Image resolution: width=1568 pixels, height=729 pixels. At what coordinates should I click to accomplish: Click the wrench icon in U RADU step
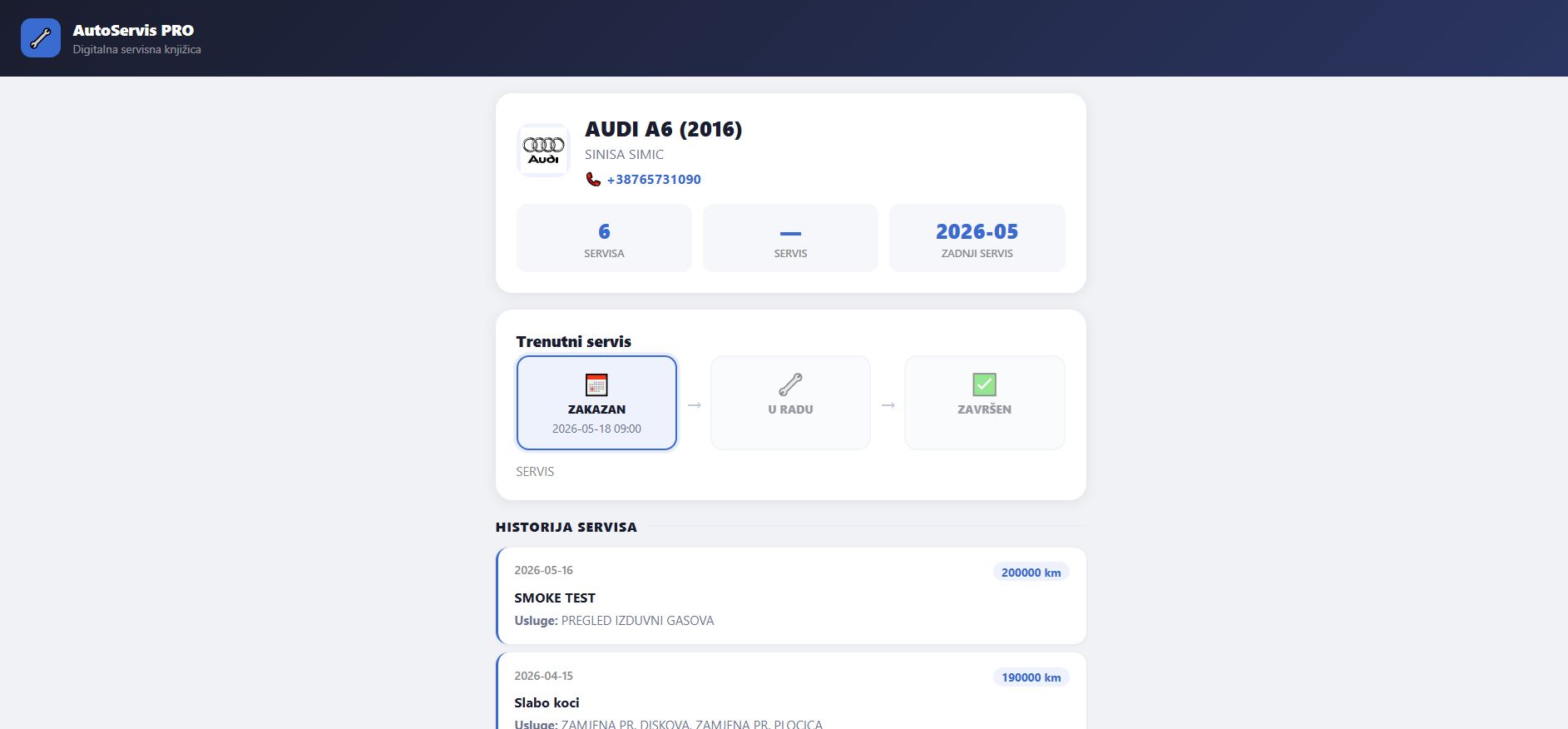point(790,384)
